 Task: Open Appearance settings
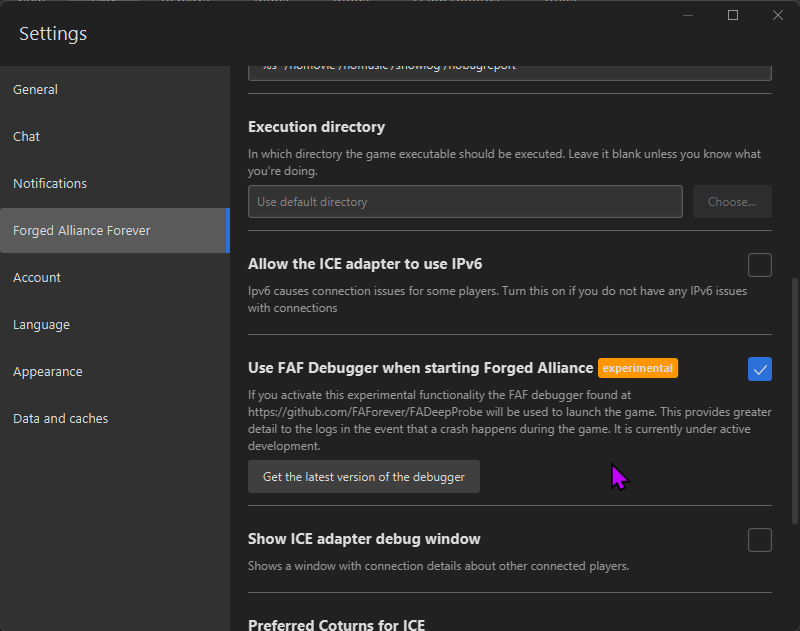click(115, 371)
